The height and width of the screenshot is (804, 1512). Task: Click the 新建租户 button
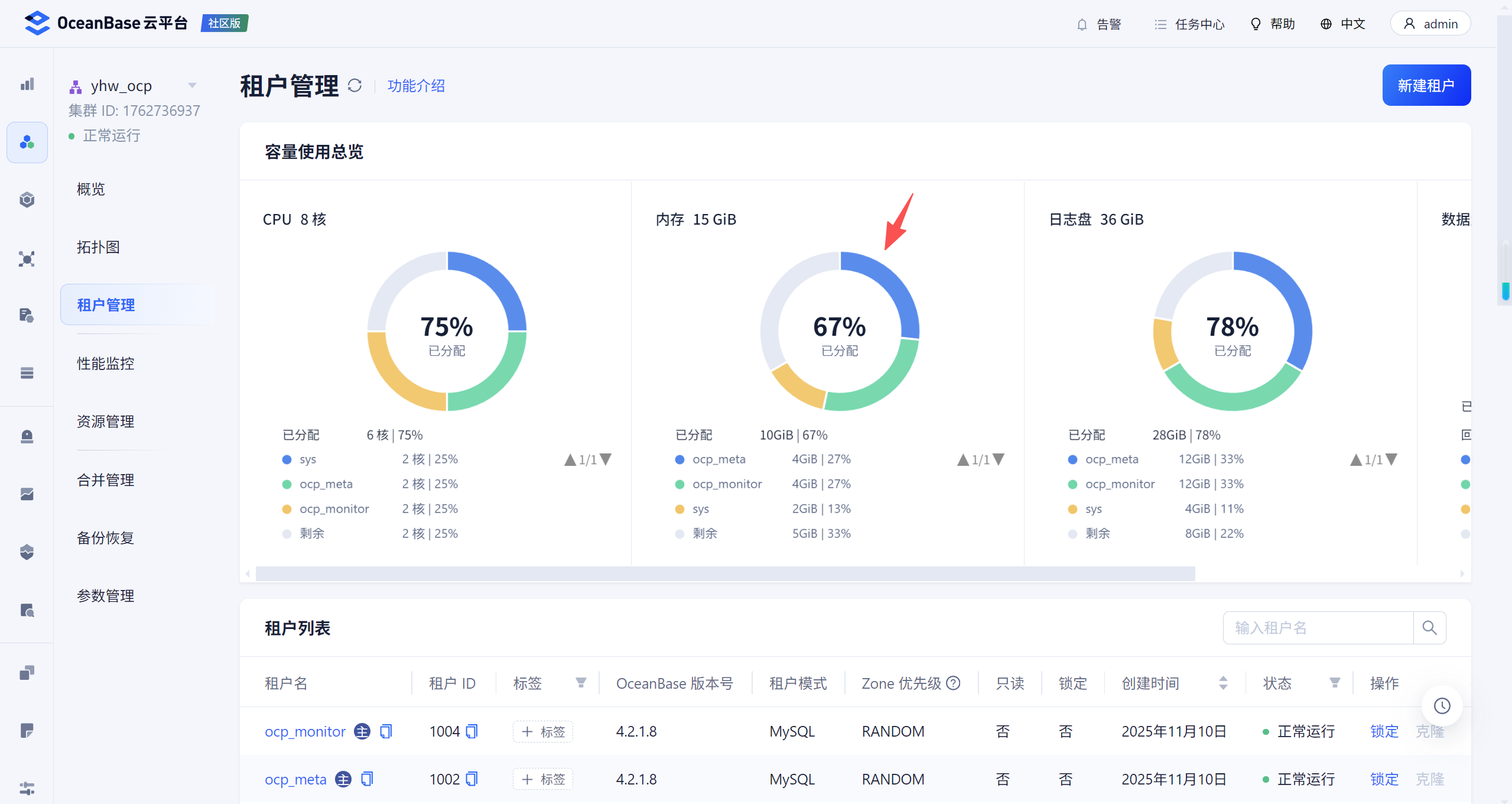click(x=1426, y=85)
